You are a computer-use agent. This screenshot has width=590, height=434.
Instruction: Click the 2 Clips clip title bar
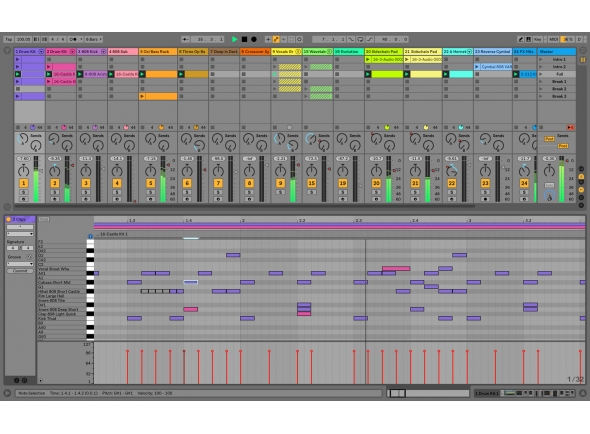(x=20, y=219)
